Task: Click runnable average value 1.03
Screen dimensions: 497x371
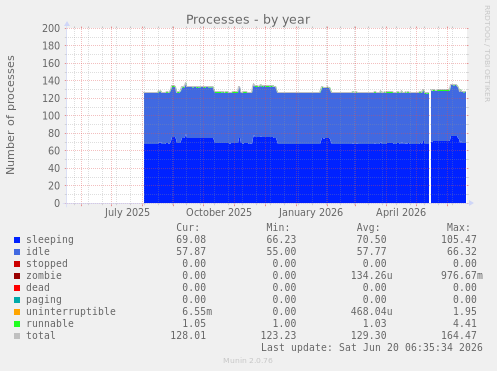Action: [374, 324]
